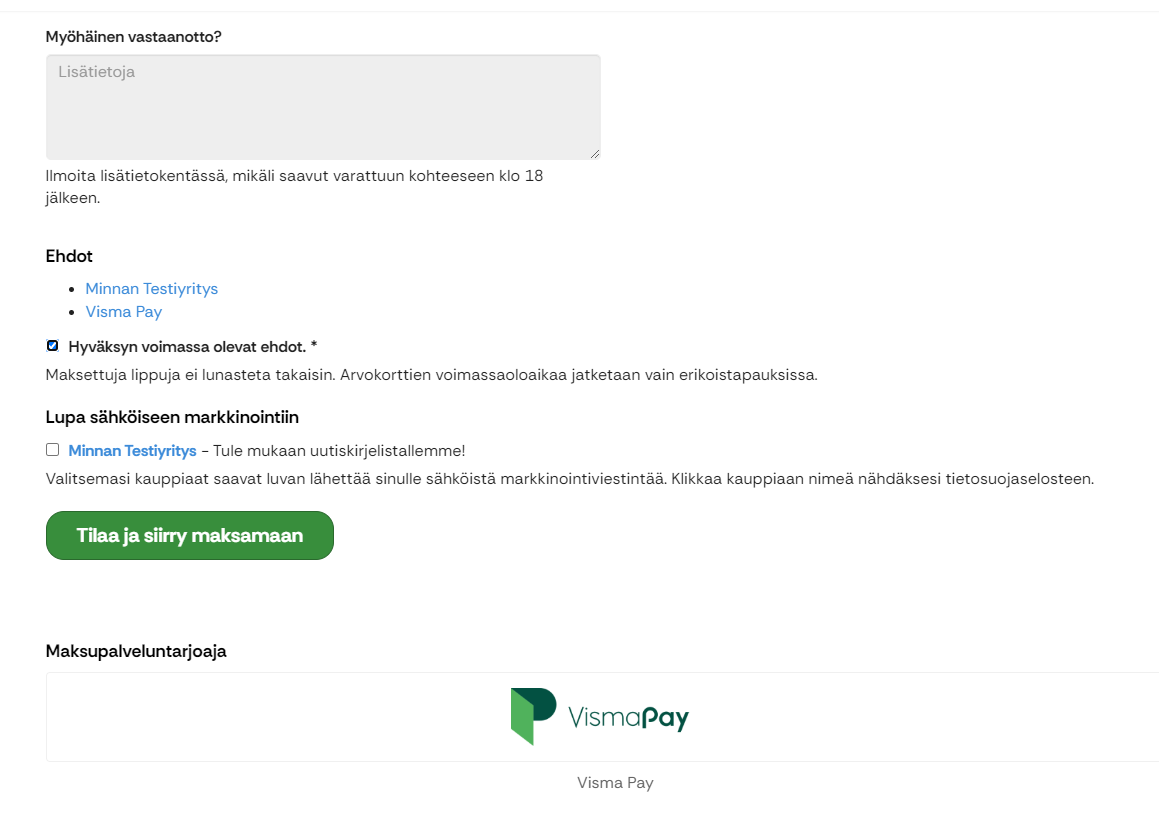Click the Maksupalveluntarjoaja section heading

pyautogui.click(x=136, y=651)
